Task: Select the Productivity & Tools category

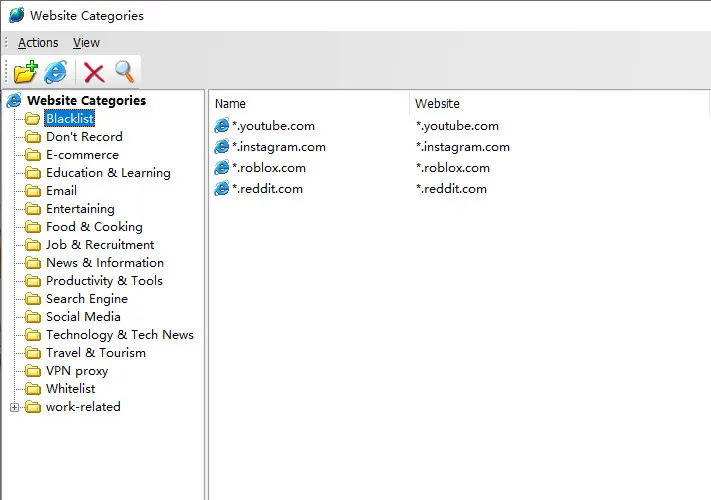Action: (104, 281)
